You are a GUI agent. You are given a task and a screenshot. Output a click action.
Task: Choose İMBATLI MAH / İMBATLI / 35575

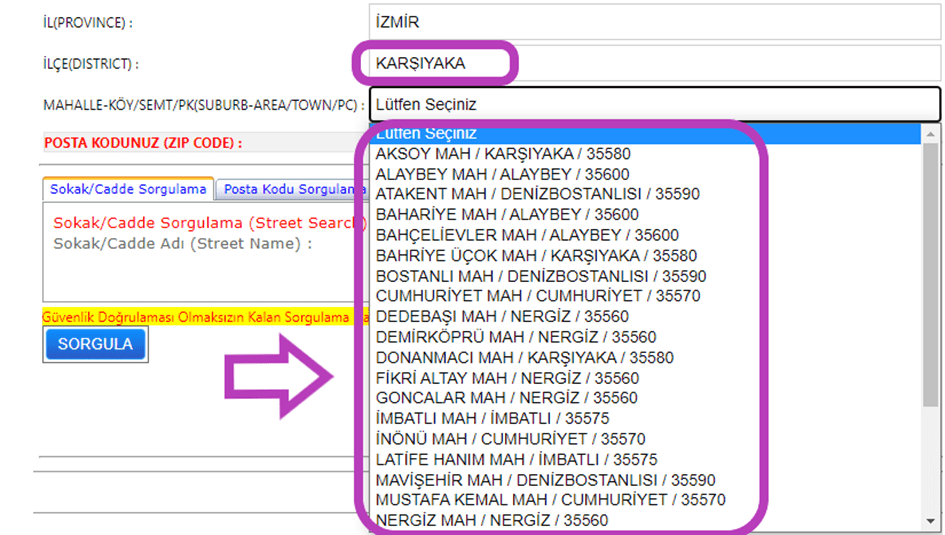click(x=493, y=418)
